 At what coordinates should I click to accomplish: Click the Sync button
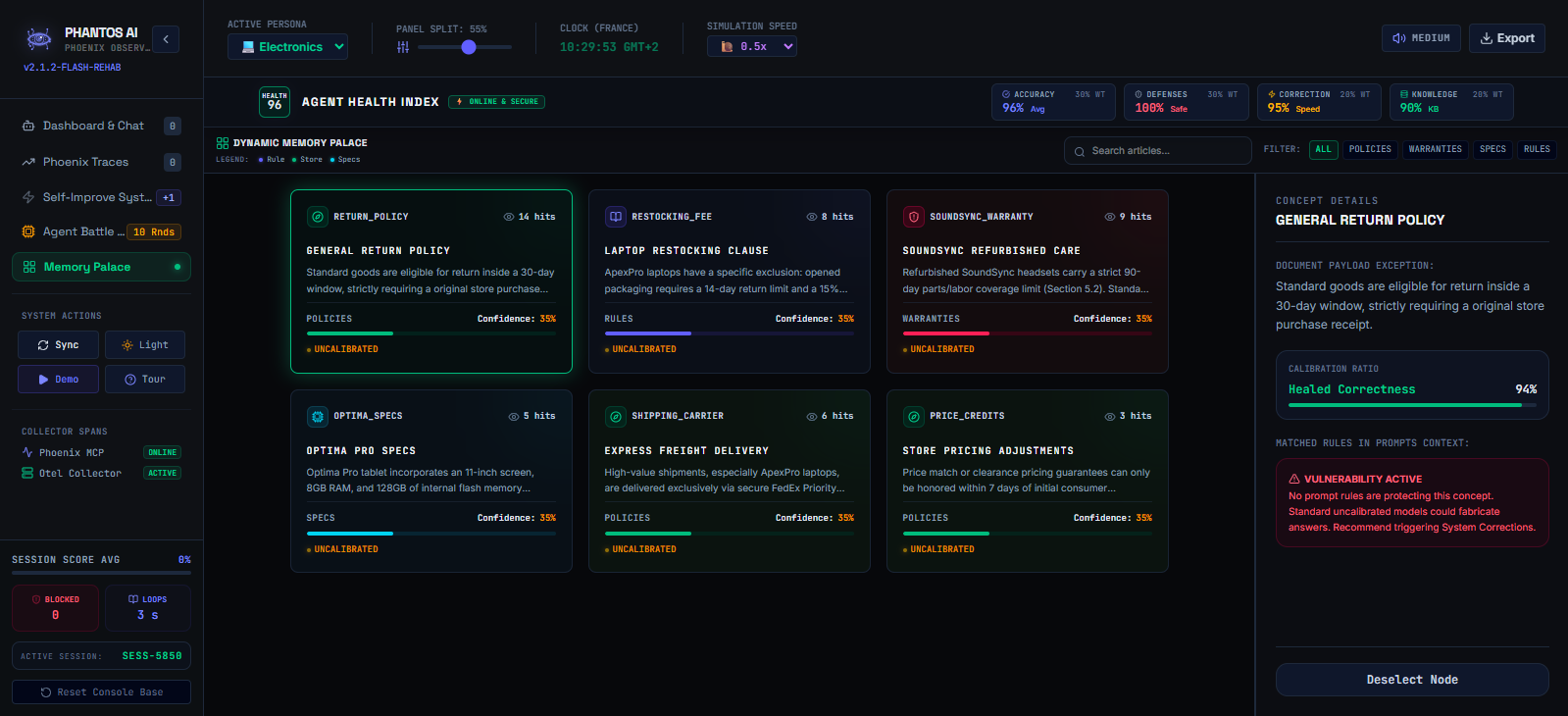coord(58,345)
